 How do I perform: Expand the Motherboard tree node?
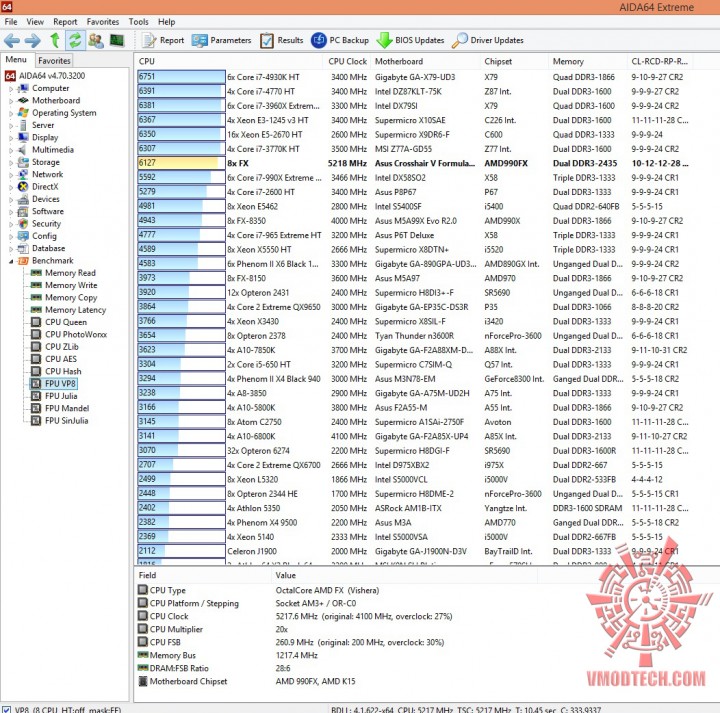click(11, 101)
